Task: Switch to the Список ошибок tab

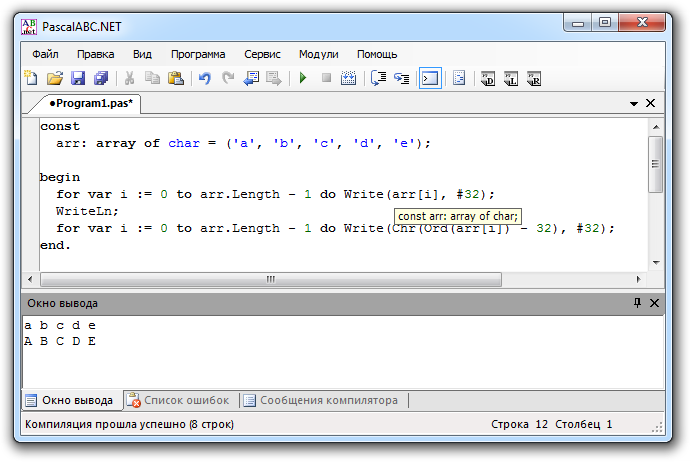Action: pyautogui.click(x=178, y=400)
